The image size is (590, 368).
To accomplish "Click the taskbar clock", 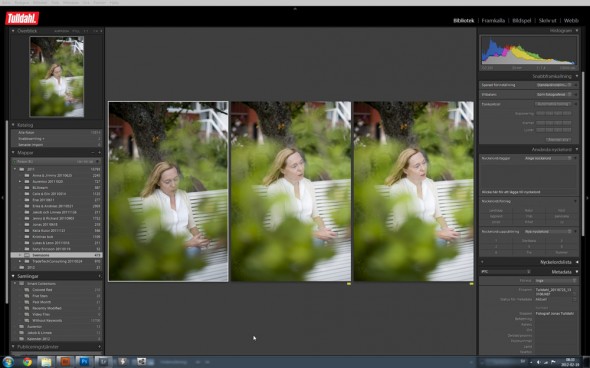I will [570, 362].
